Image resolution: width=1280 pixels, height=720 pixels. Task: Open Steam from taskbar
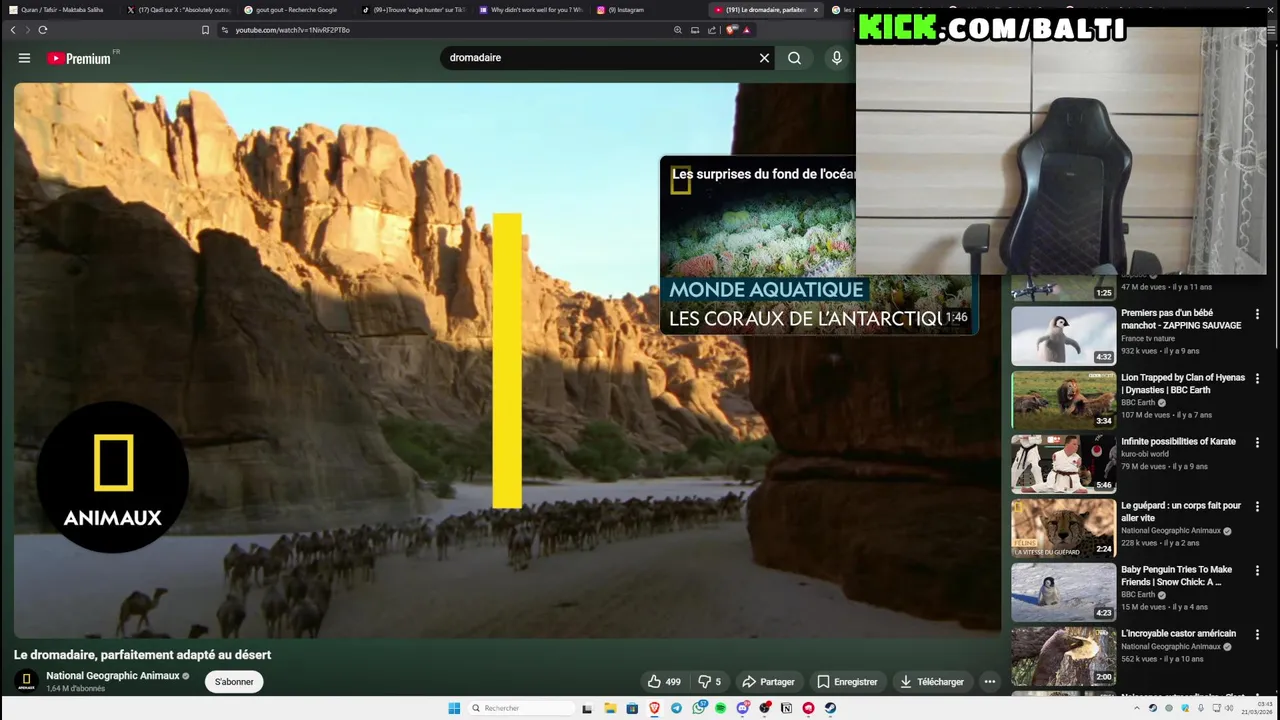point(830,708)
